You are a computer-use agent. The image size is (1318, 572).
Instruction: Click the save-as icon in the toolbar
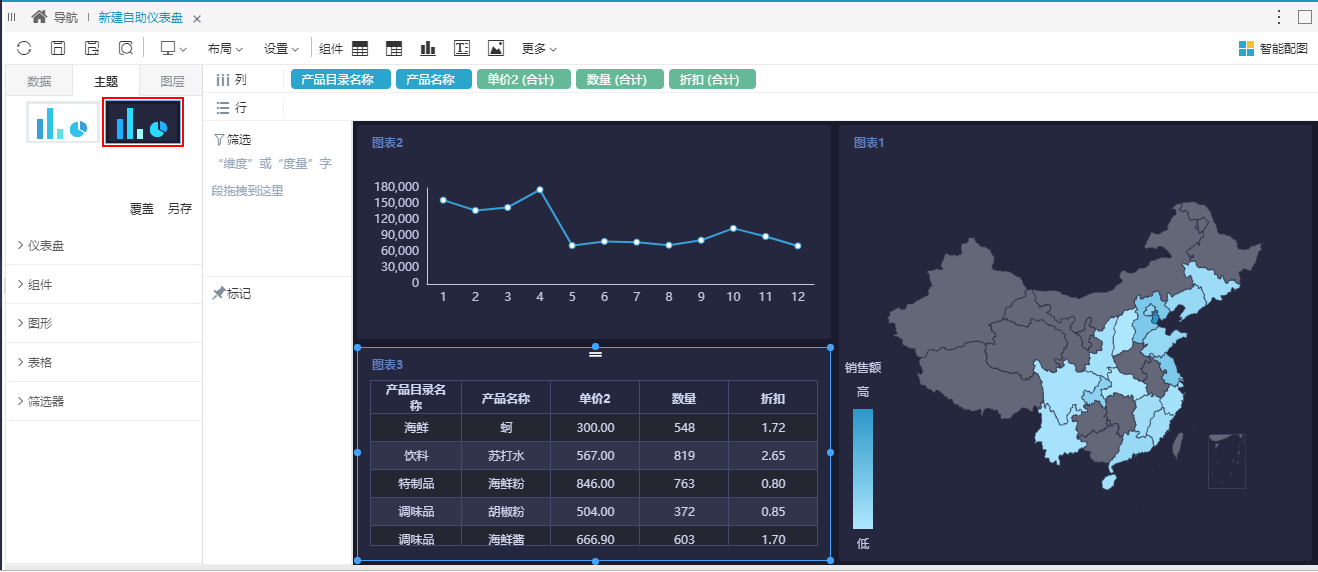(x=92, y=48)
